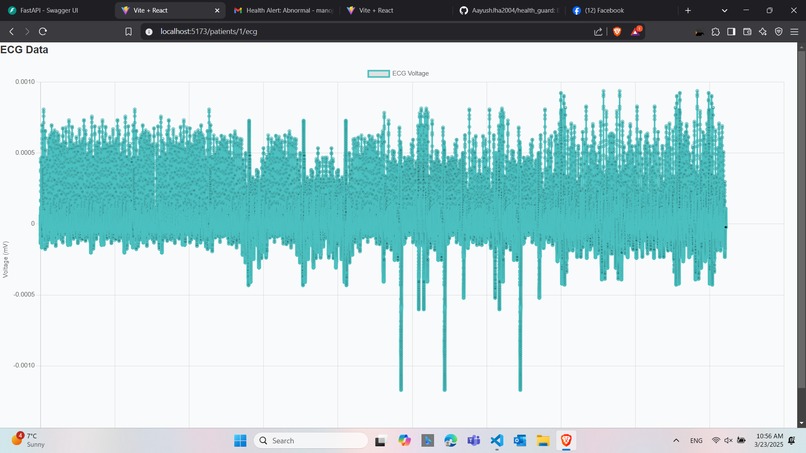Toggle the browser sidebar panel
This screenshot has width=806, height=453.
coord(731,31)
